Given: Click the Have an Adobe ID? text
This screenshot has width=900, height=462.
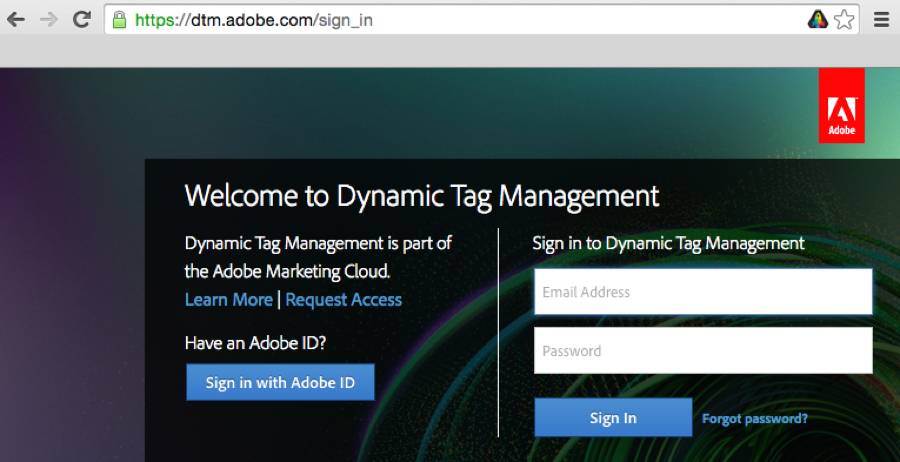Looking at the screenshot, I should point(255,343).
